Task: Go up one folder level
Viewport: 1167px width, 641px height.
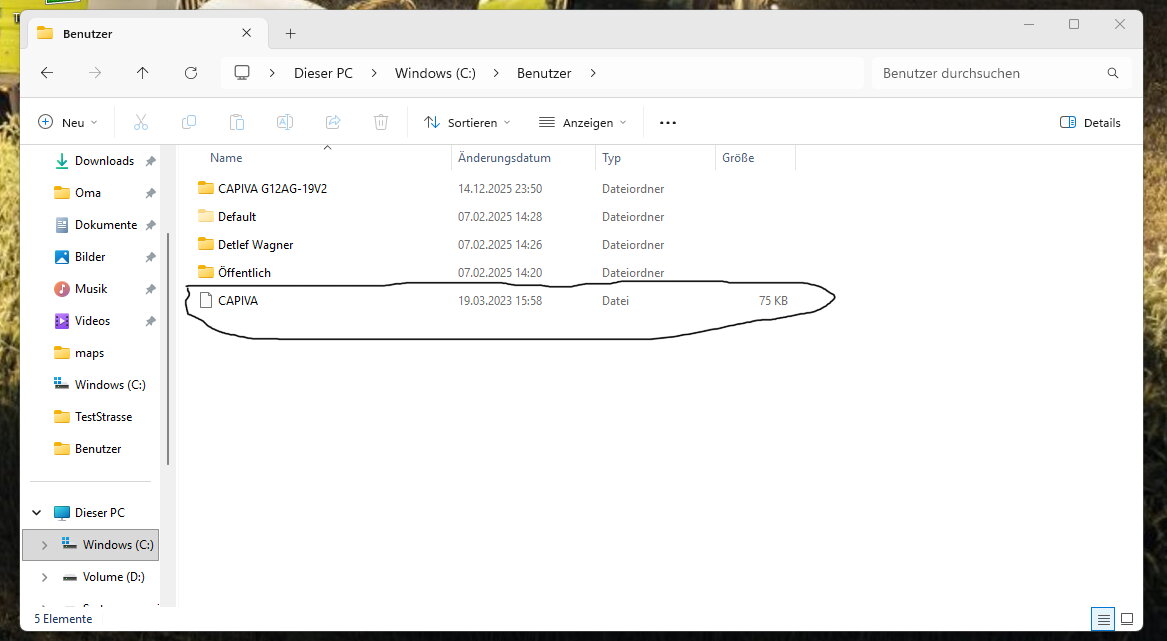Action: [143, 73]
